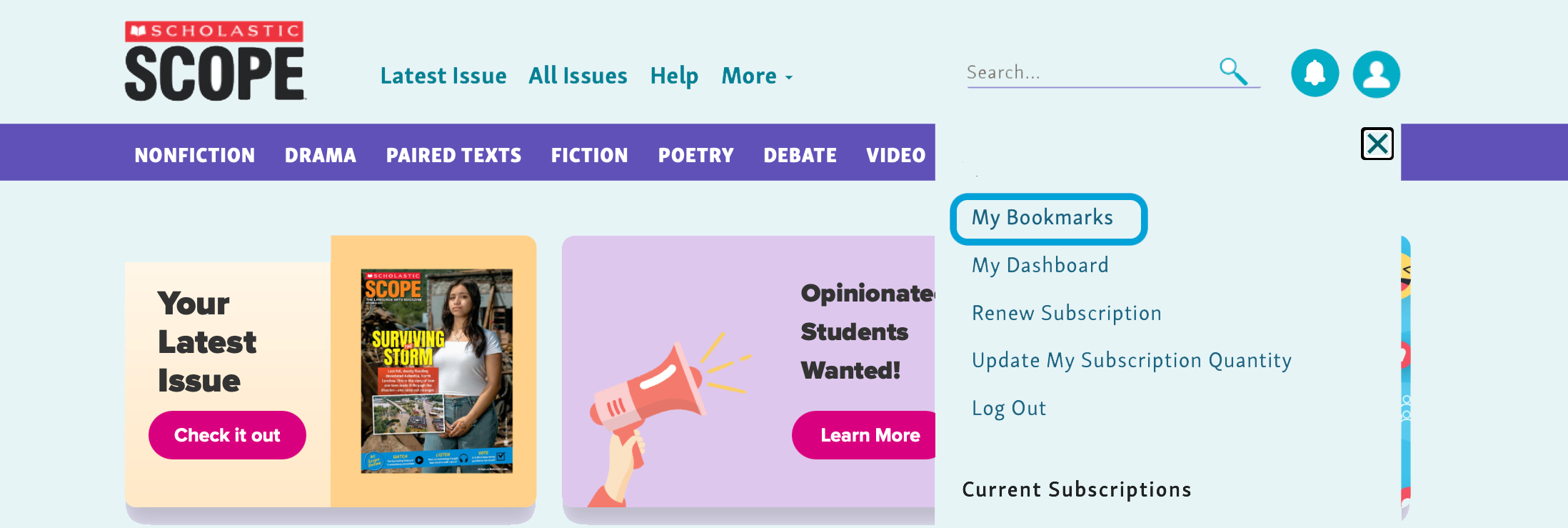1568x528 pixels.
Task: Open the Help page
Action: click(x=673, y=76)
